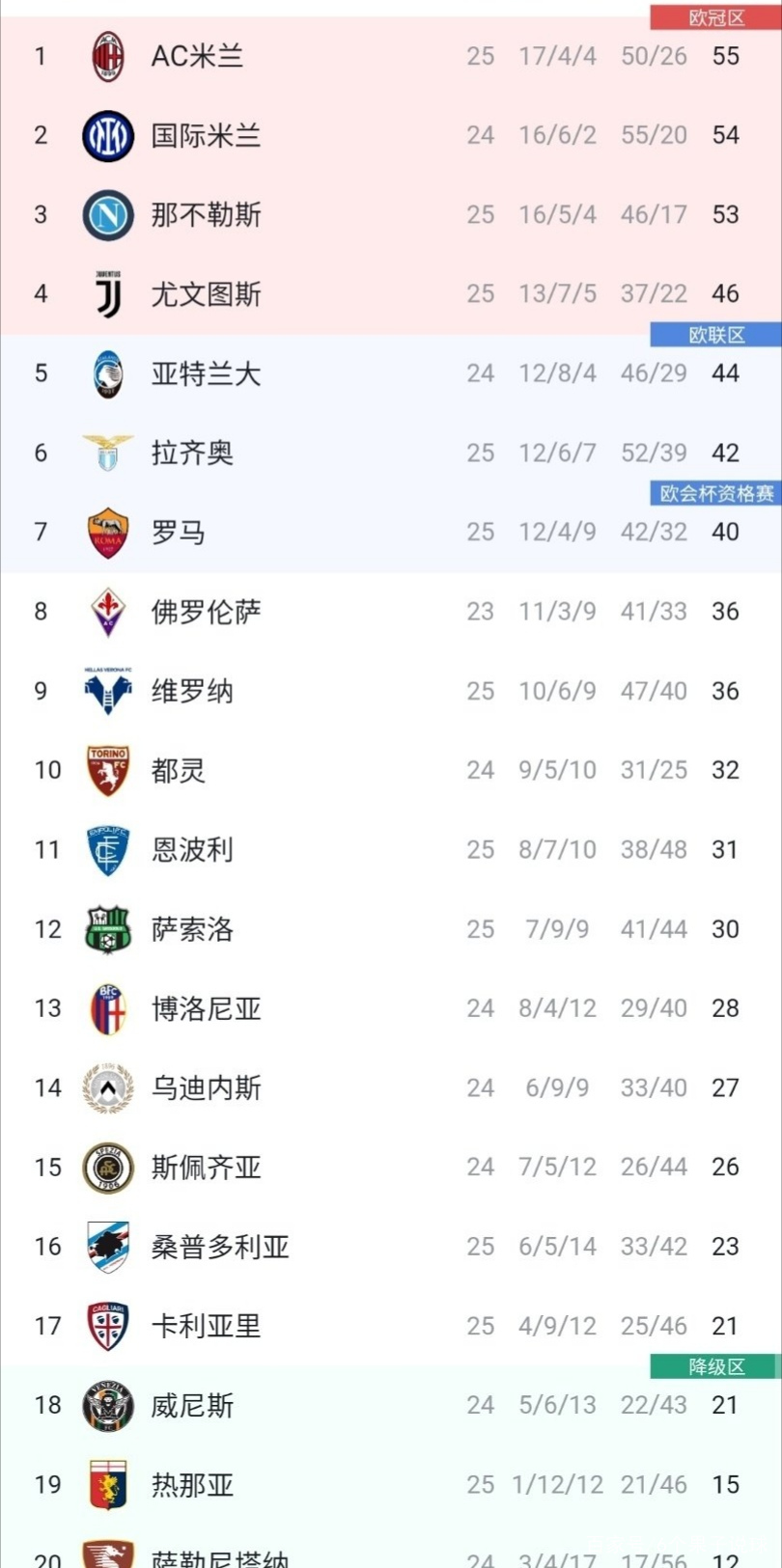Select team name 乌迪内斯
The width and height of the screenshot is (782, 1568).
coord(206,1088)
